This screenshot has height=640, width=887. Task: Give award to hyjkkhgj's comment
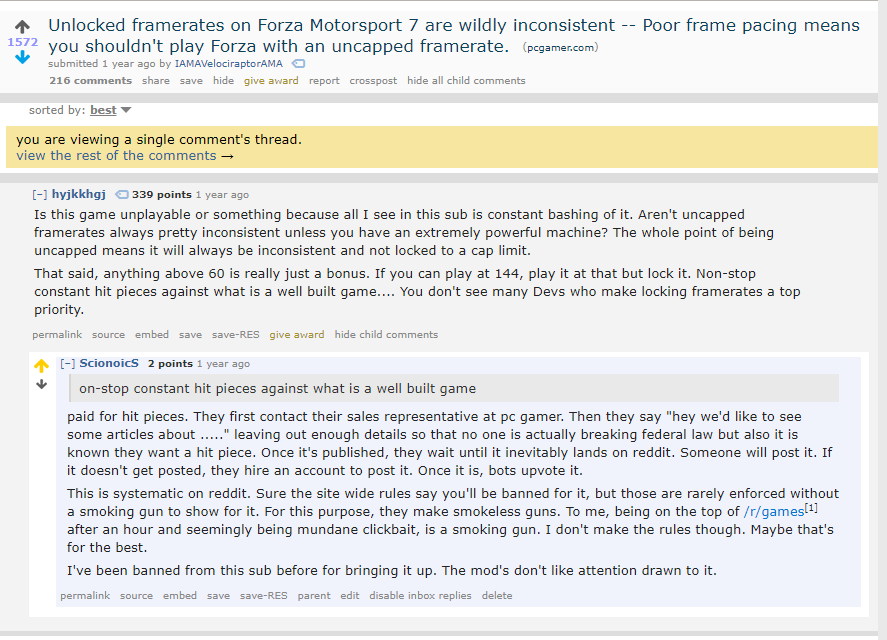(297, 335)
